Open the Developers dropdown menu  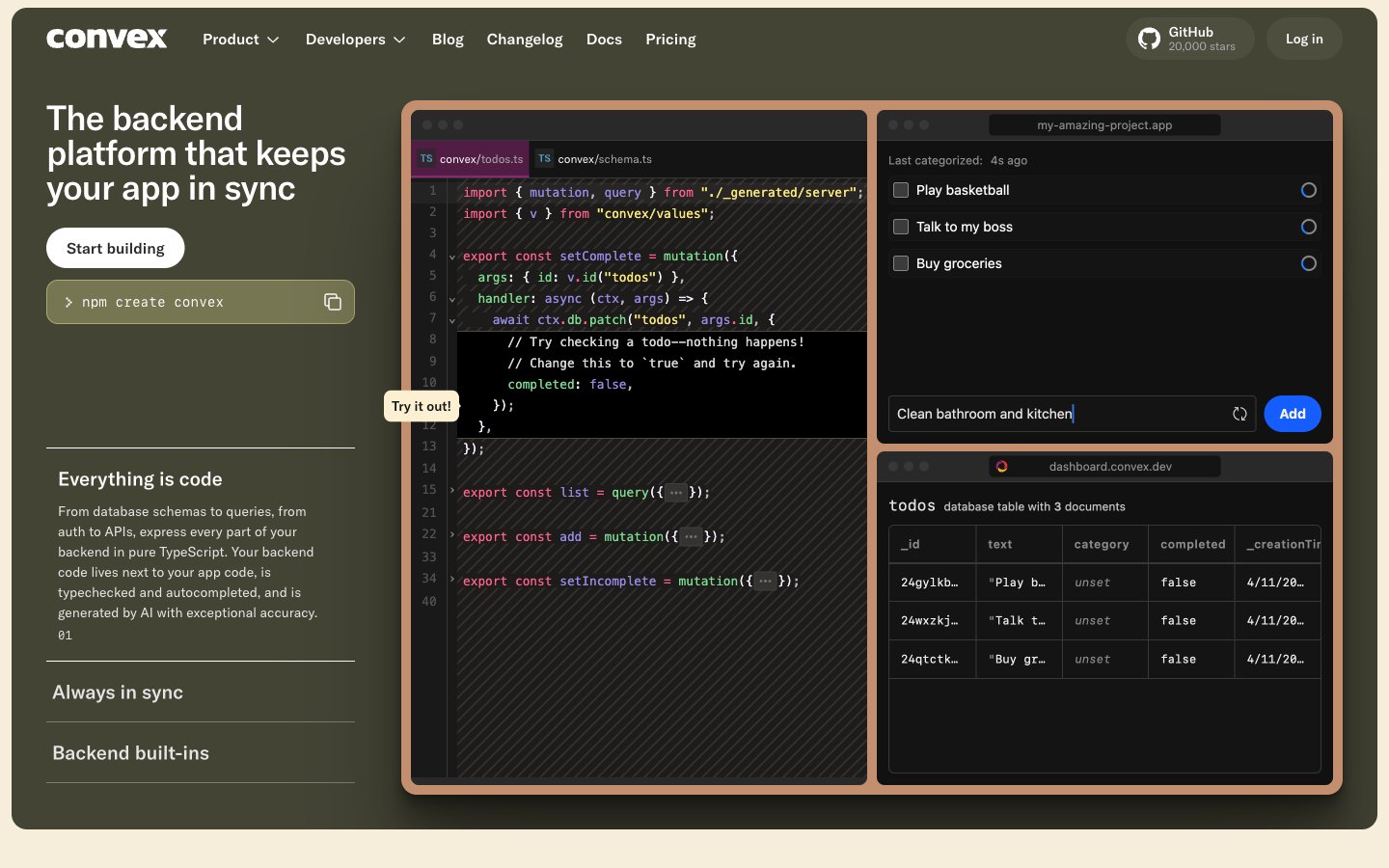pyautogui.click(x=356, y=40)
